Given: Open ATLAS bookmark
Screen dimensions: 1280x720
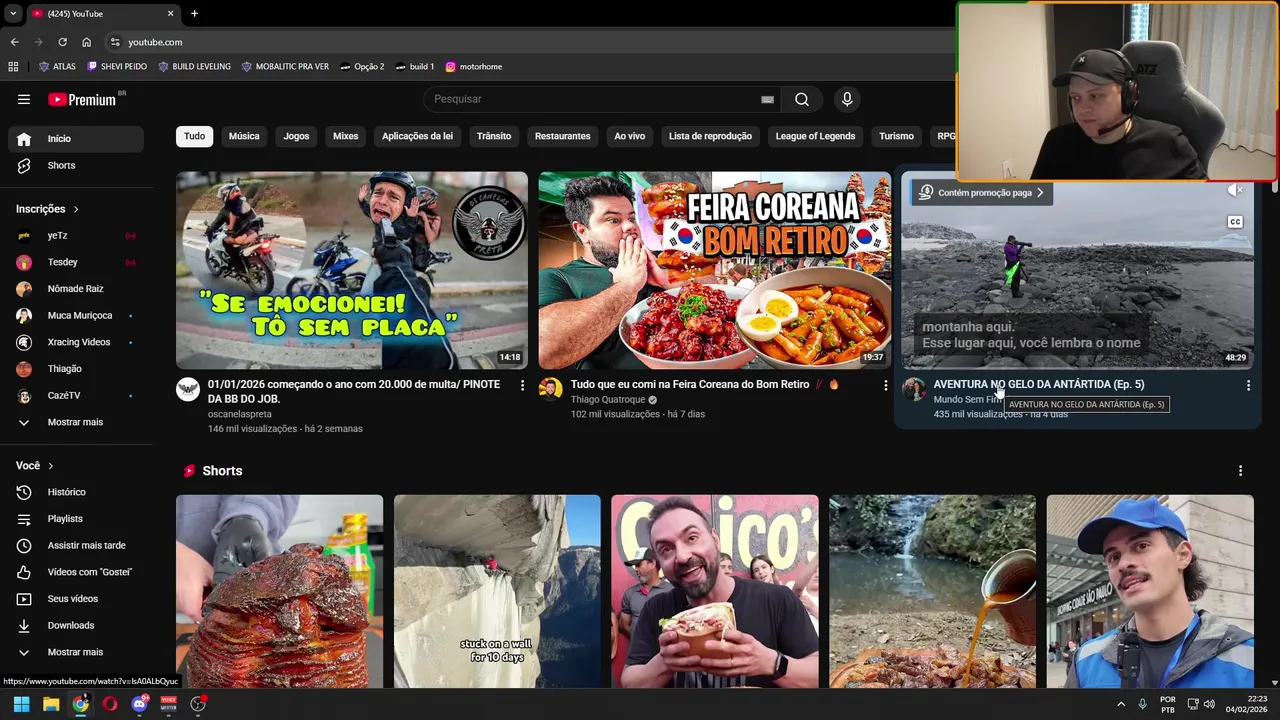Looking at the screenshot, I should (57, 67).
